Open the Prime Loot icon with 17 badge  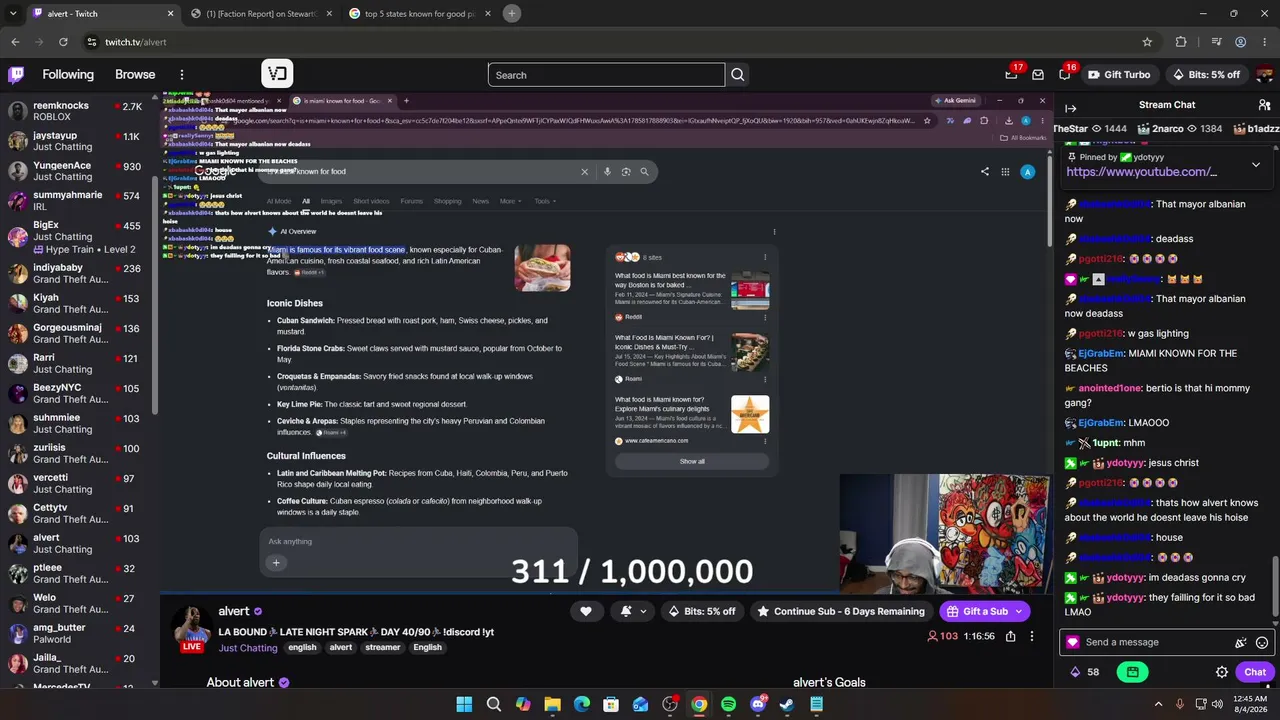(x=1012, y=74)
